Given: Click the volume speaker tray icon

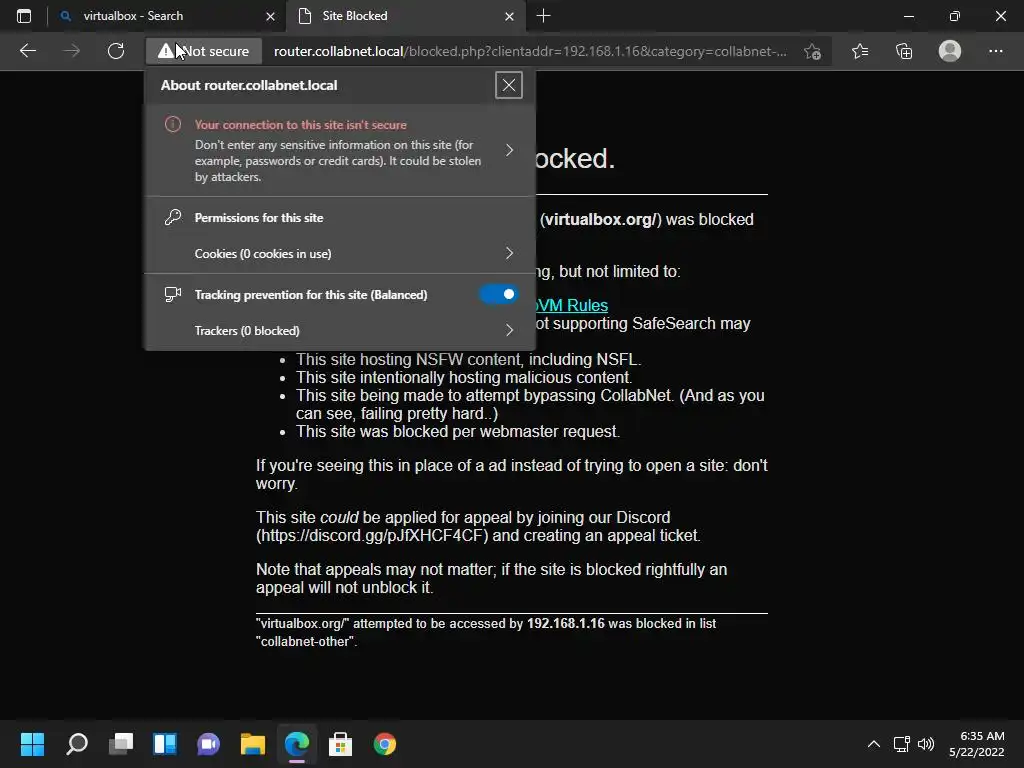Looking at the screenshot, I should [x=926, y=744].
